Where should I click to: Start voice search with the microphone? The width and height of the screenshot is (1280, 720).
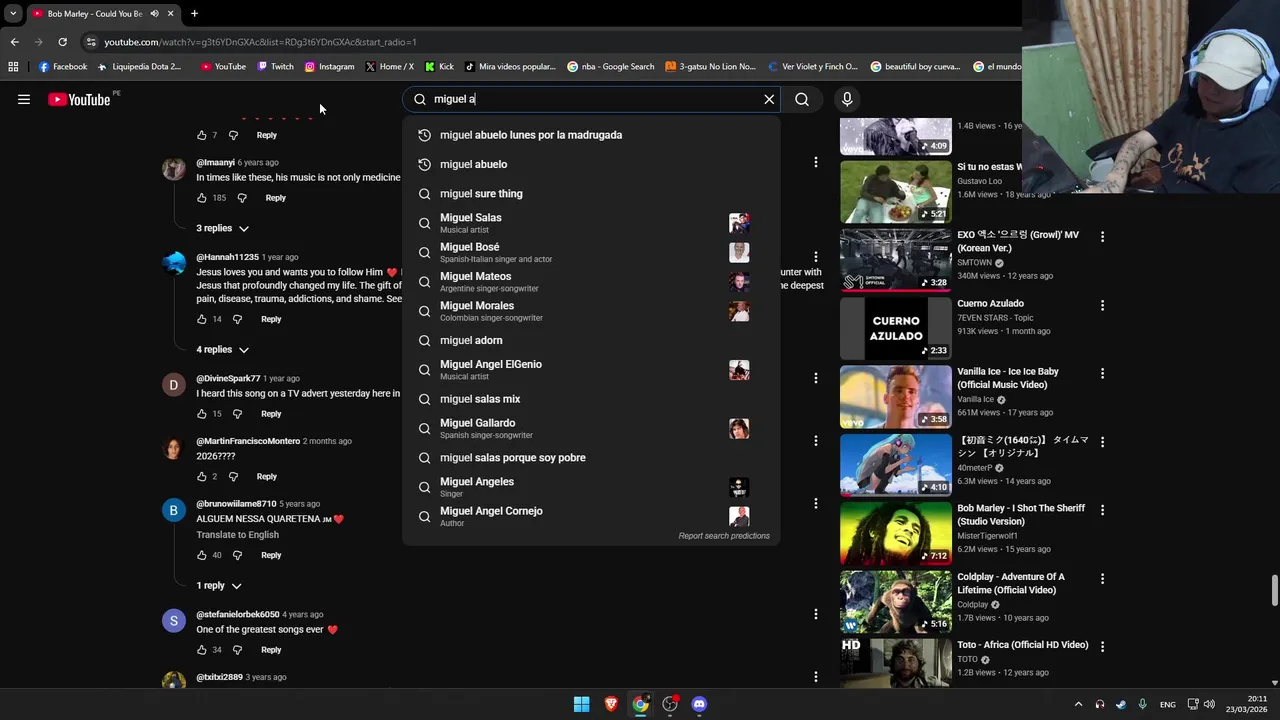point(847,99)
